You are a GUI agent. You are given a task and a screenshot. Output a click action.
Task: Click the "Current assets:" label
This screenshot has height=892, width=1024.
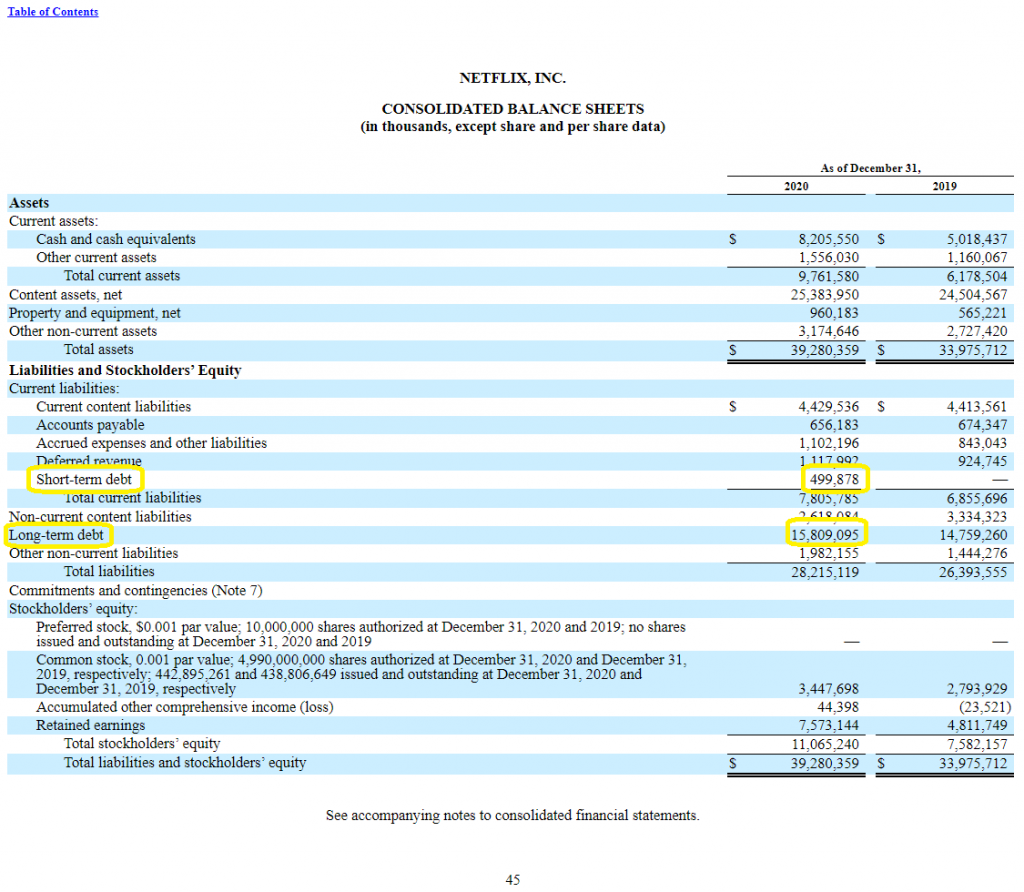click(x=54, y=221)
